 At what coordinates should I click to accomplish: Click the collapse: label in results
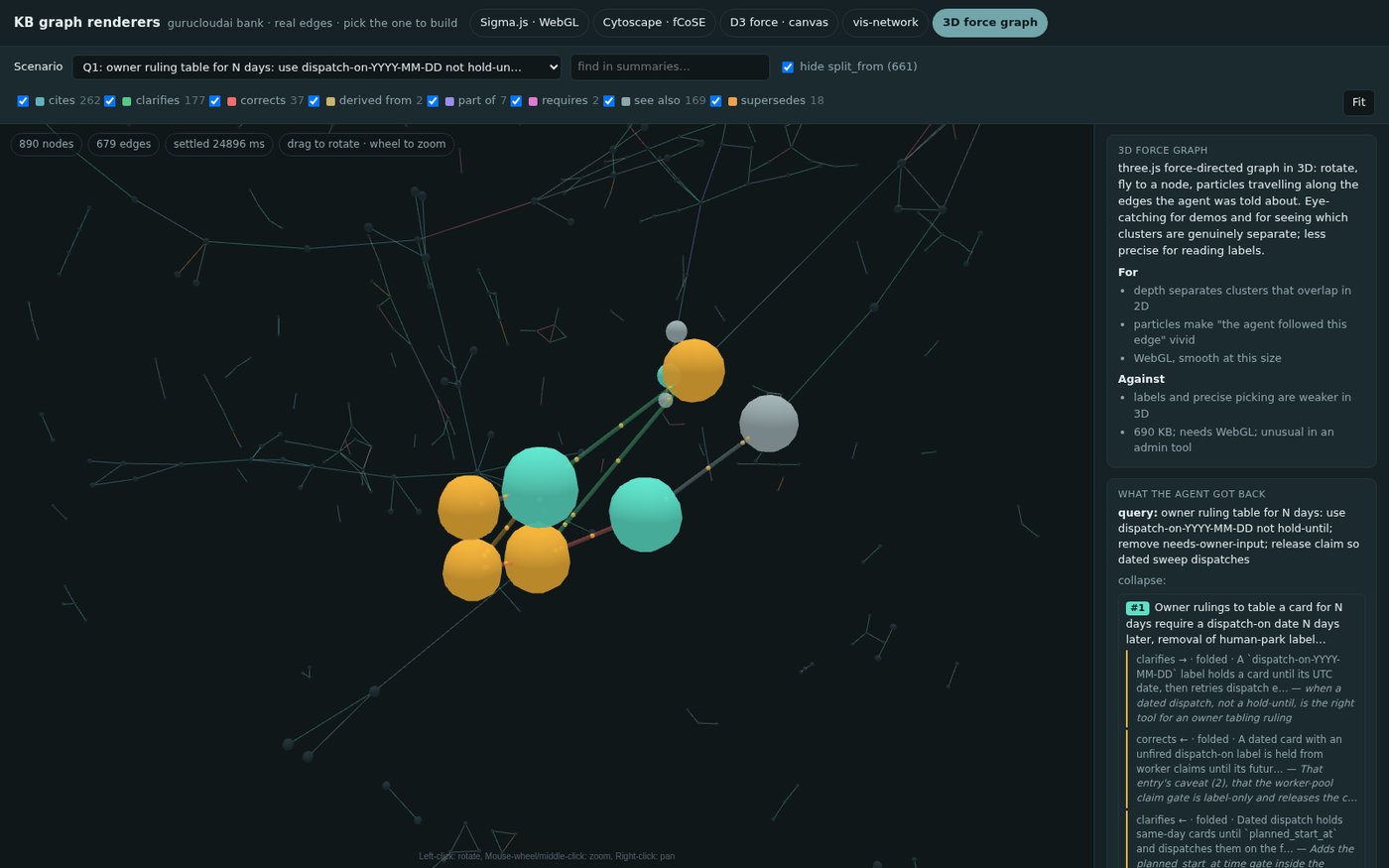click(1142, 580)
